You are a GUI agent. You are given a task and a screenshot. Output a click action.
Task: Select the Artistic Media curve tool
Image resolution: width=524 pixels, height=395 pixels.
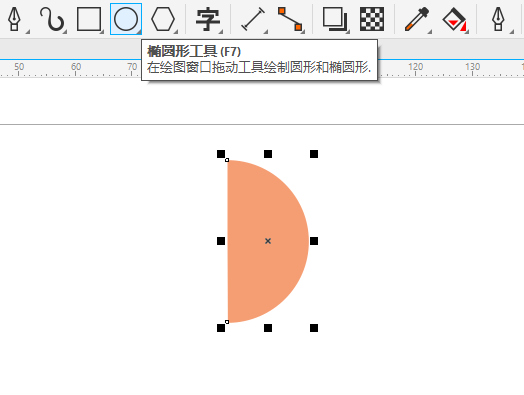[52, 19]
